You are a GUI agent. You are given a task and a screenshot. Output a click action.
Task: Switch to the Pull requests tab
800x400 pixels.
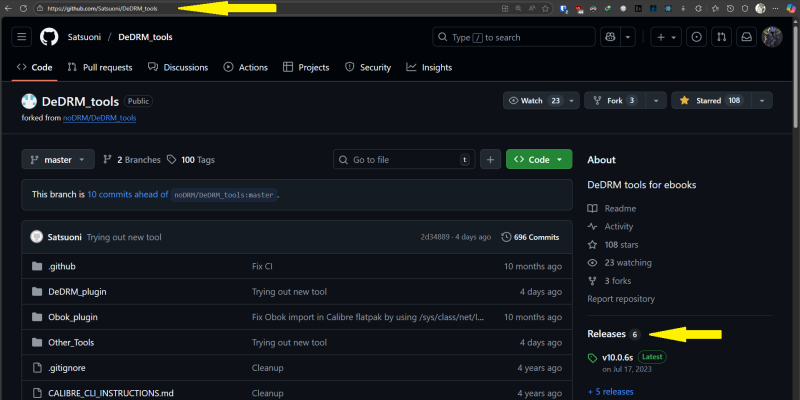pyautogui.click(x=100, y=68)
